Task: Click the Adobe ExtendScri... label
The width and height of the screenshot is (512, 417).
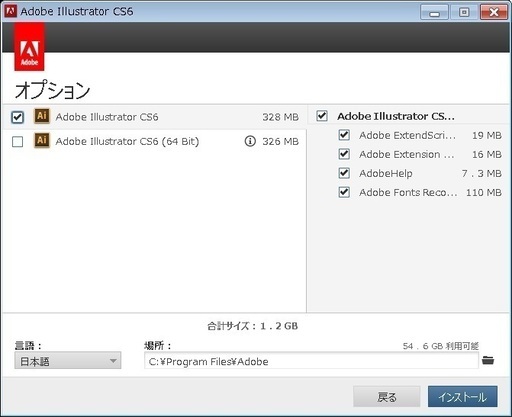Action: click(x=407, y=135)
